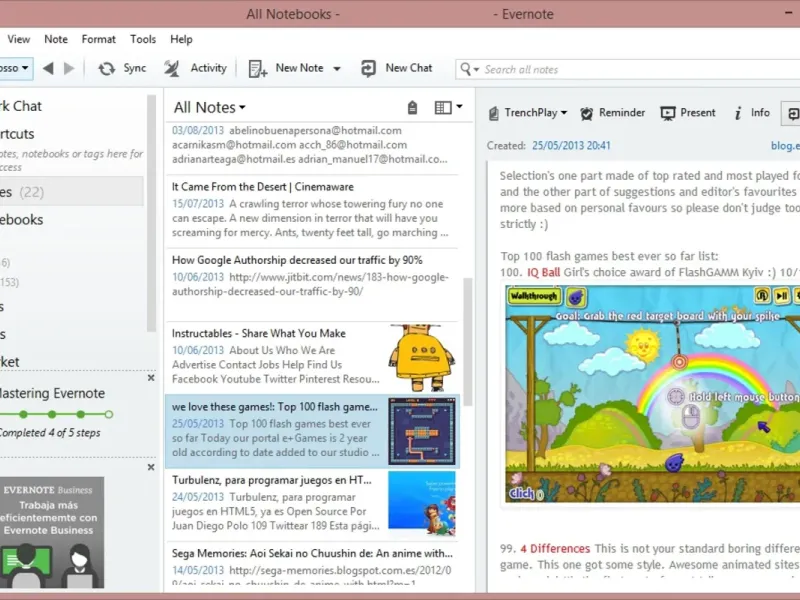The width and height of the screenshot is (800, 600).
Task: Click the reminders icon in All Notes header
Action: point(412,108)
